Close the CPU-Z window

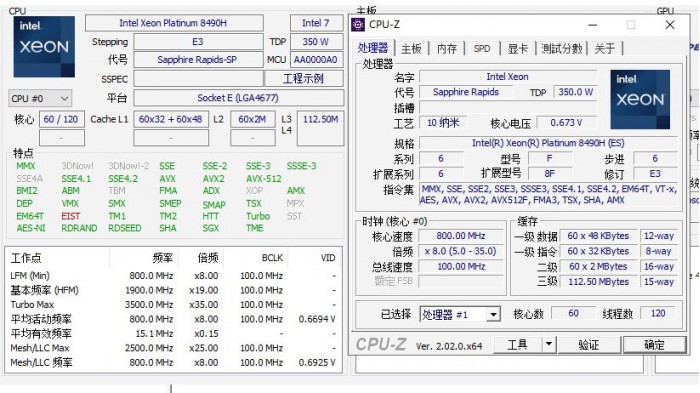pyautogui.click(x=670, y=25)
